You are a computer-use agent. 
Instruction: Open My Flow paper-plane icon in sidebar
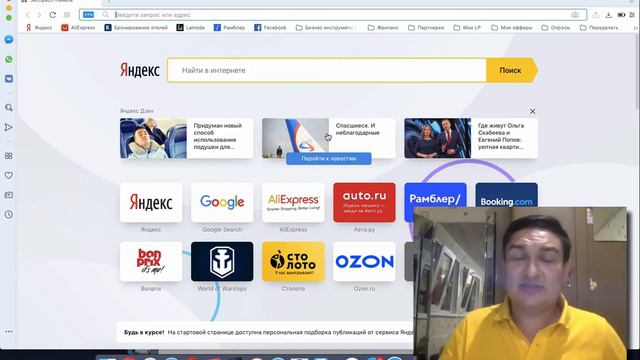(x=9, y=127)
